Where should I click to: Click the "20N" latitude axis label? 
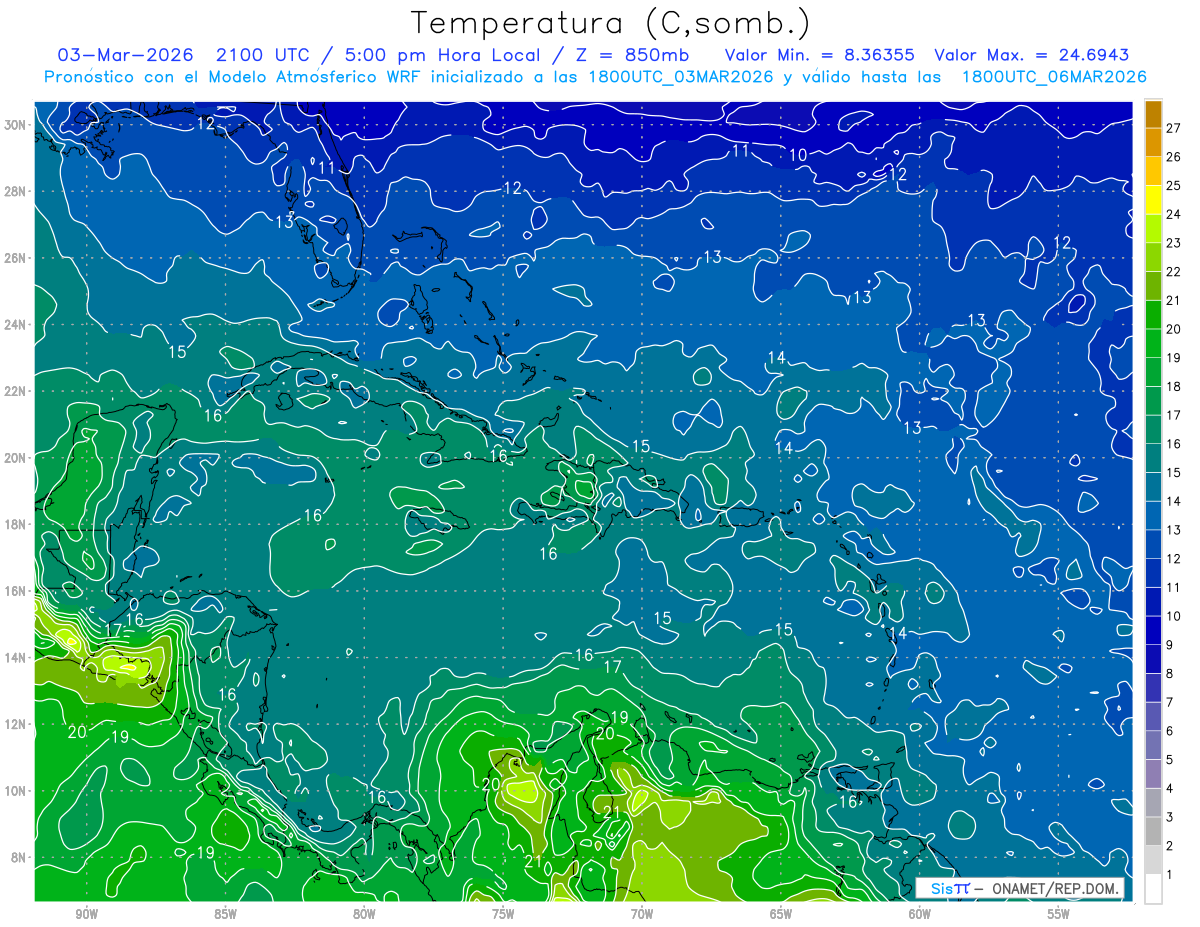(16, 458)
